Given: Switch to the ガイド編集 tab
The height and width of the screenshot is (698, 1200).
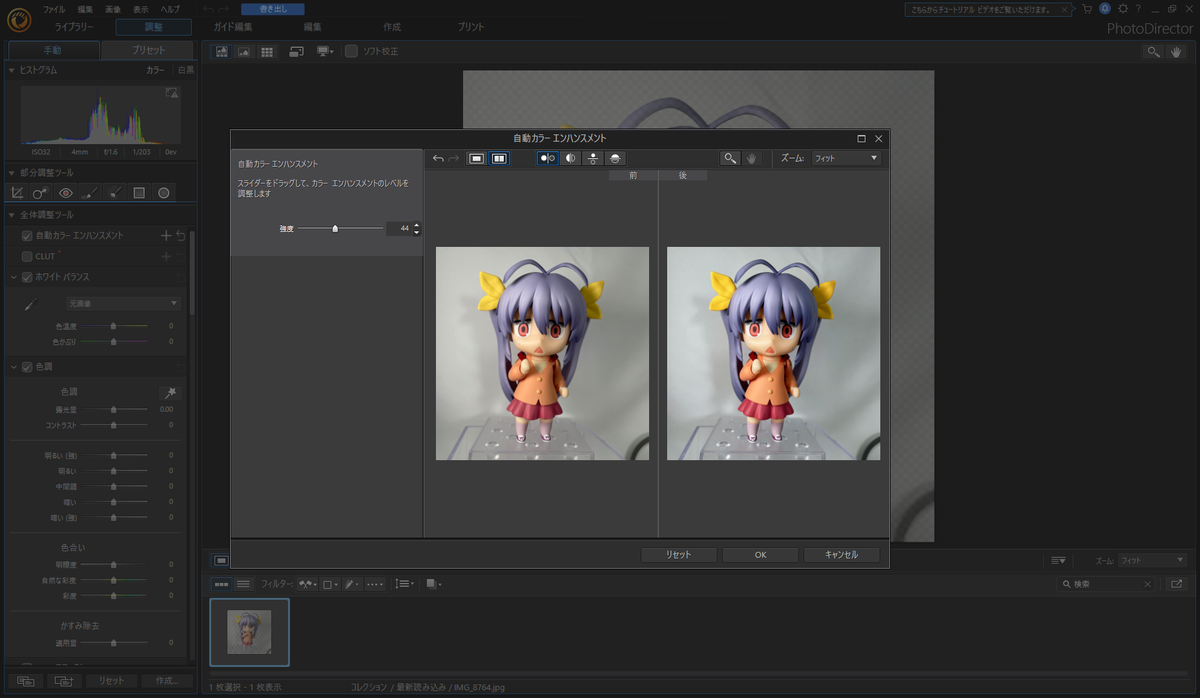Looking at the screenshot, I should [x=233, y=27].
